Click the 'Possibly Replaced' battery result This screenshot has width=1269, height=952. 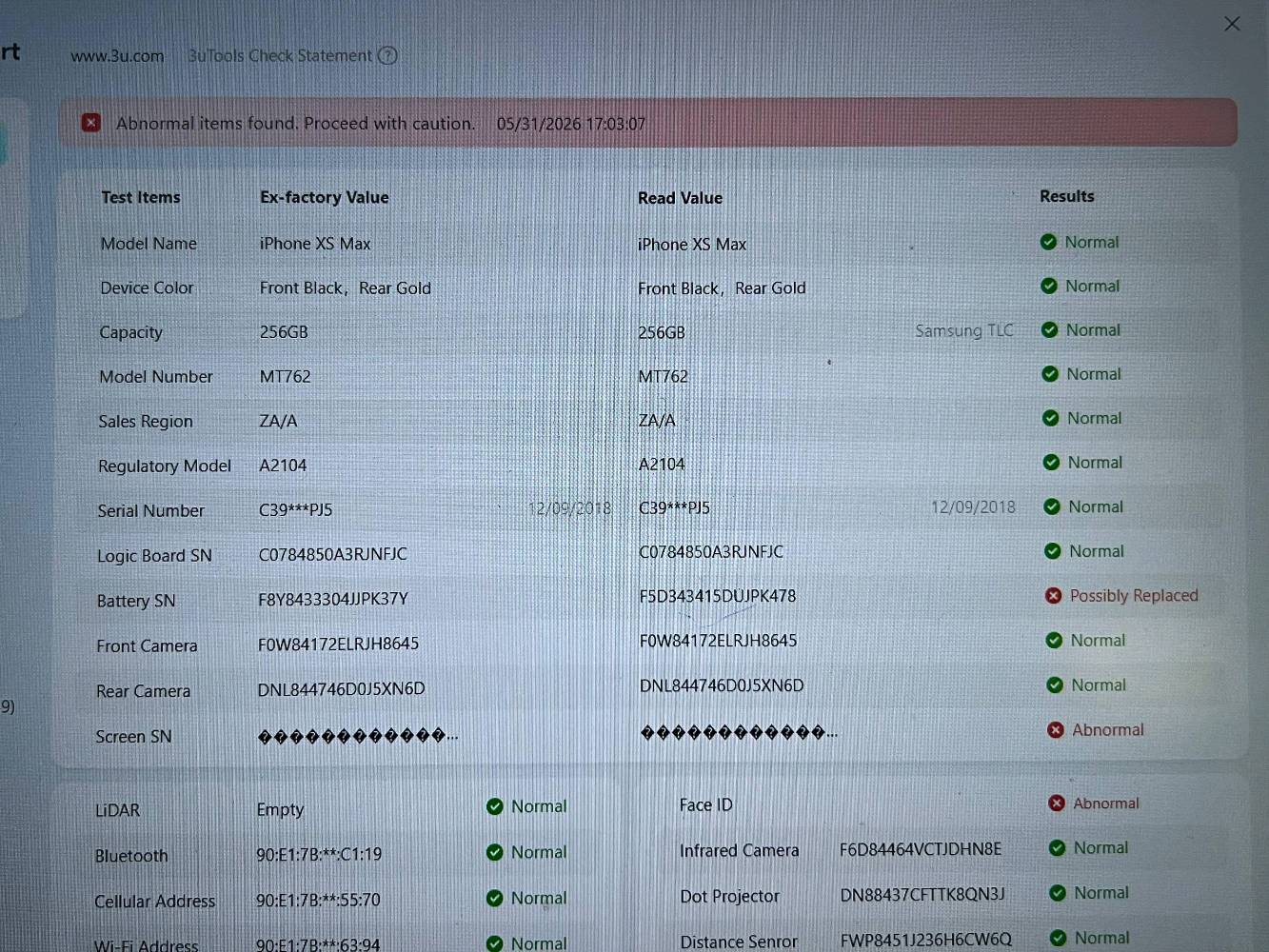point(1134,596)
